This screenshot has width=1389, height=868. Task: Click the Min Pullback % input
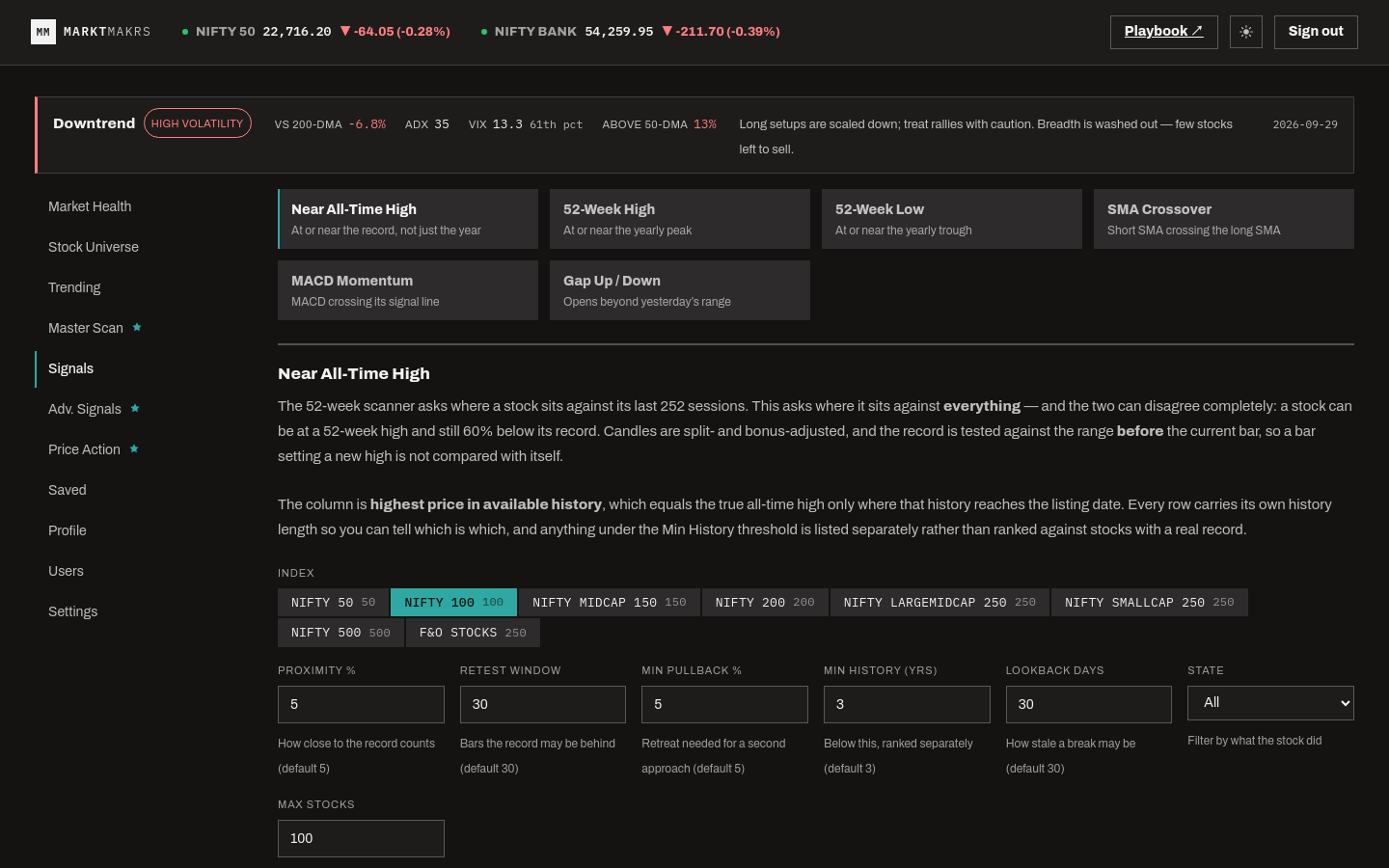click(x=724, y=704)
